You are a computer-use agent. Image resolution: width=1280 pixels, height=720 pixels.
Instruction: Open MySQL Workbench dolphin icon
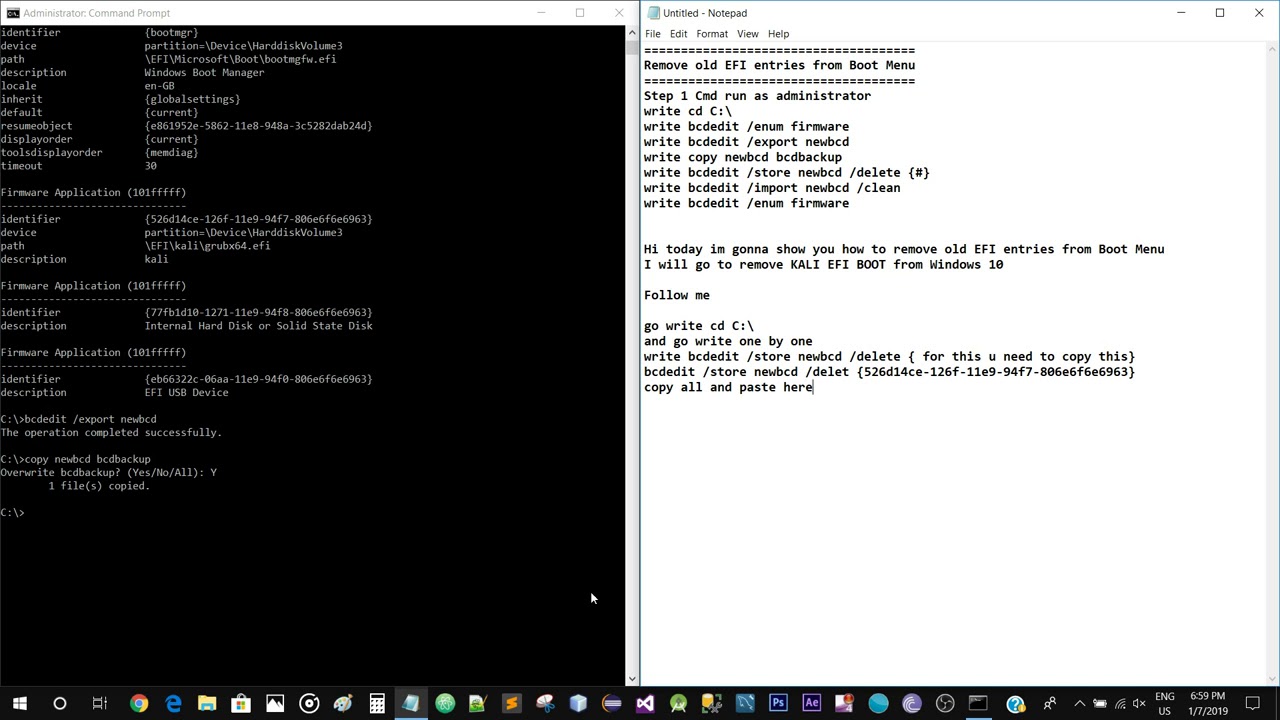(745, 704)
